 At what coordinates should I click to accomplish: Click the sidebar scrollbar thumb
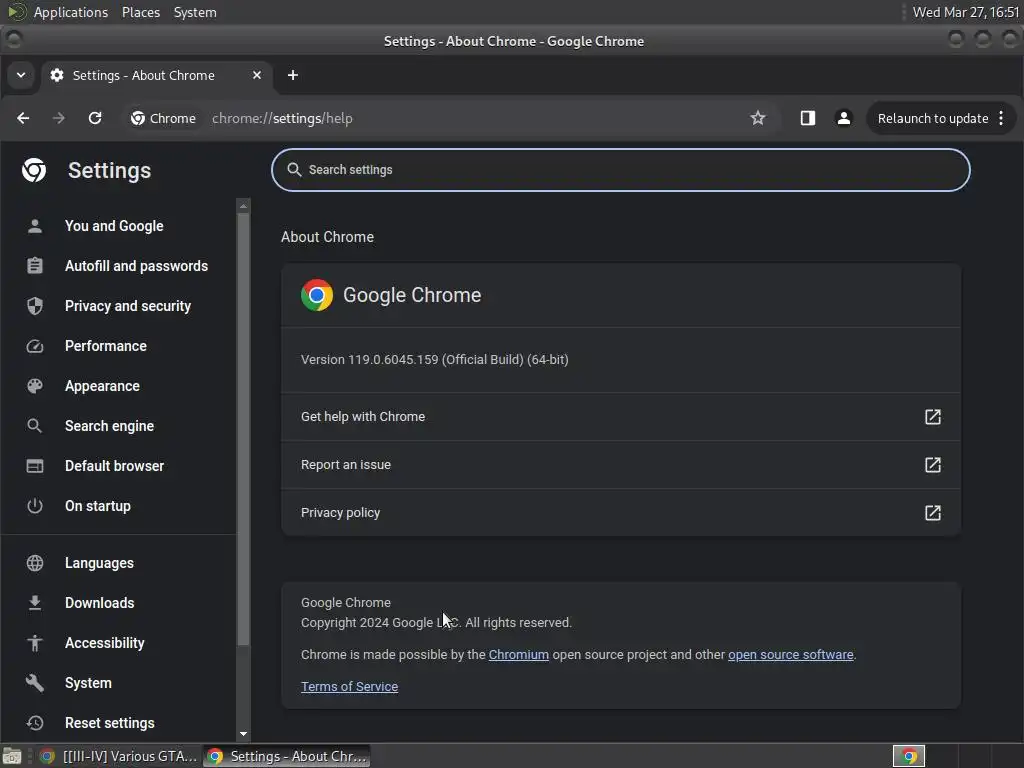tap(244, 429)
